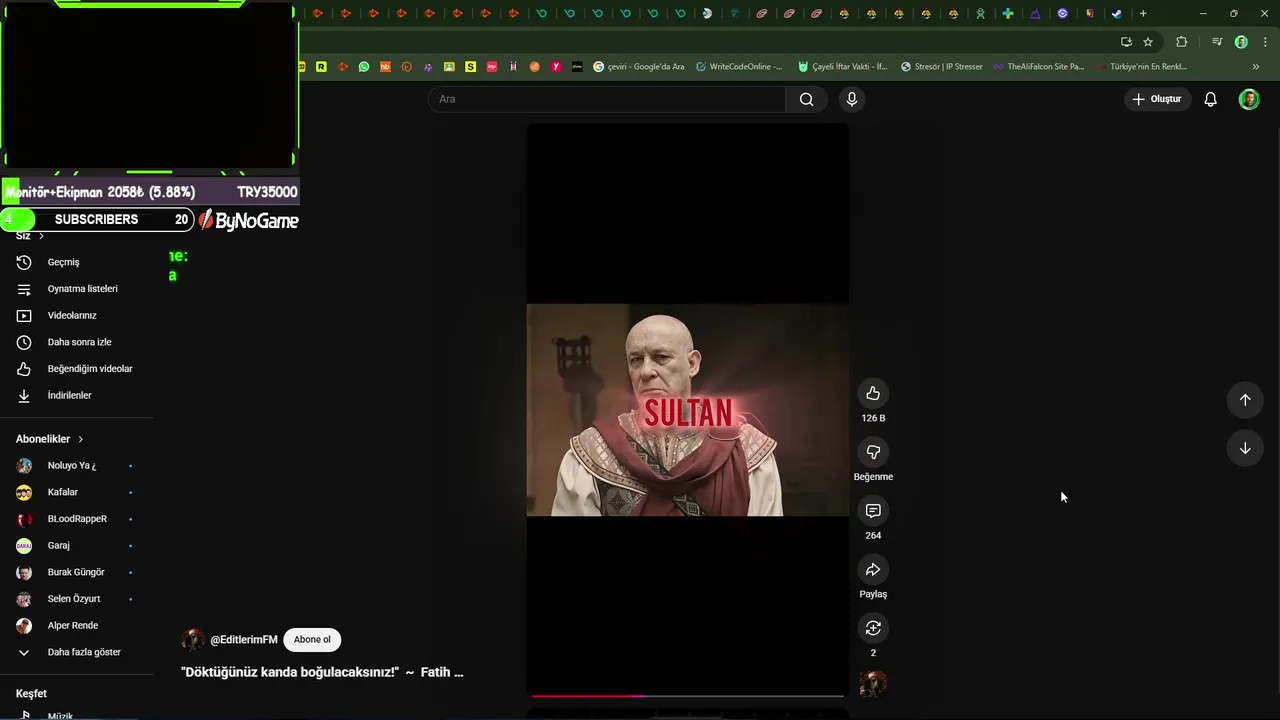Open Çayeli İftar Vakti bookmark
This screenshot has width=1280, height=720.
(x=842, y=67)
